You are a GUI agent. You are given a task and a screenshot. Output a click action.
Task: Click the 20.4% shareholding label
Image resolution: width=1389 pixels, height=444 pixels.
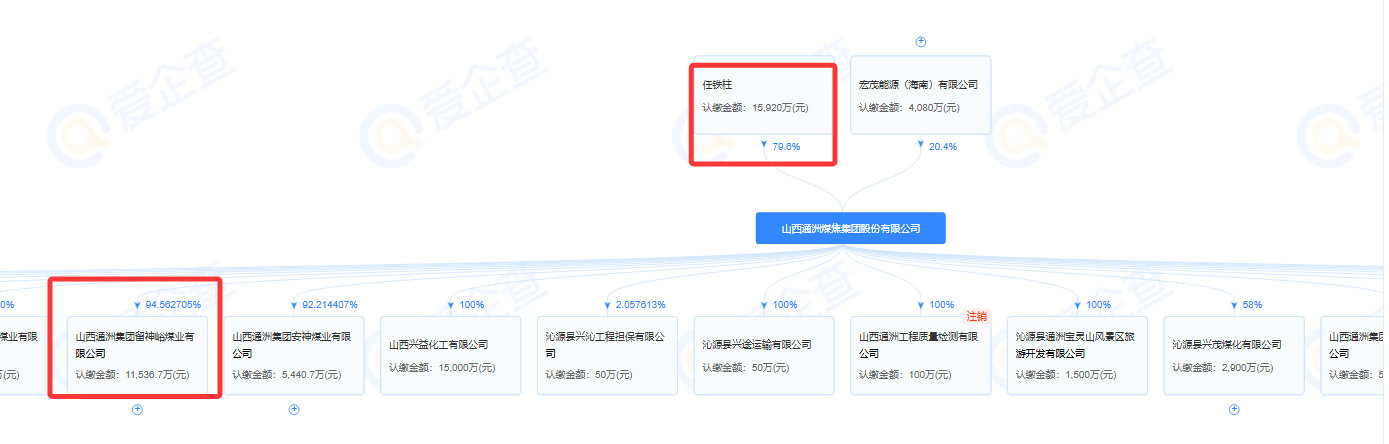click(943, 146)
